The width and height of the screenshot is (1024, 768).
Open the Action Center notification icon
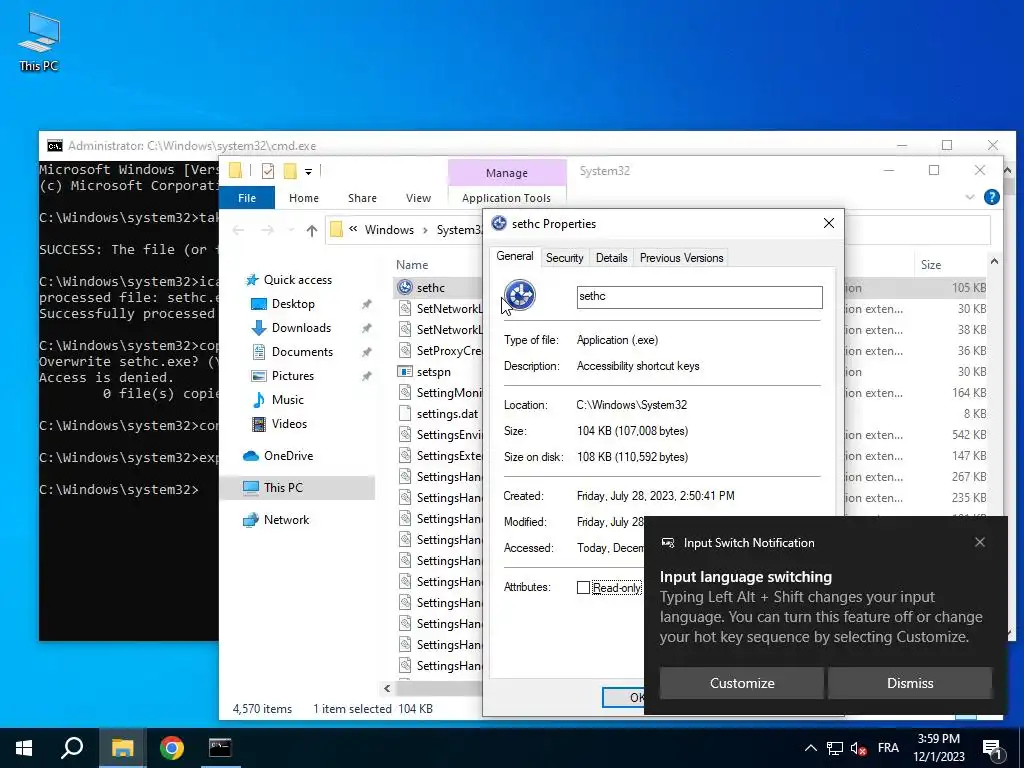(992, 749)
